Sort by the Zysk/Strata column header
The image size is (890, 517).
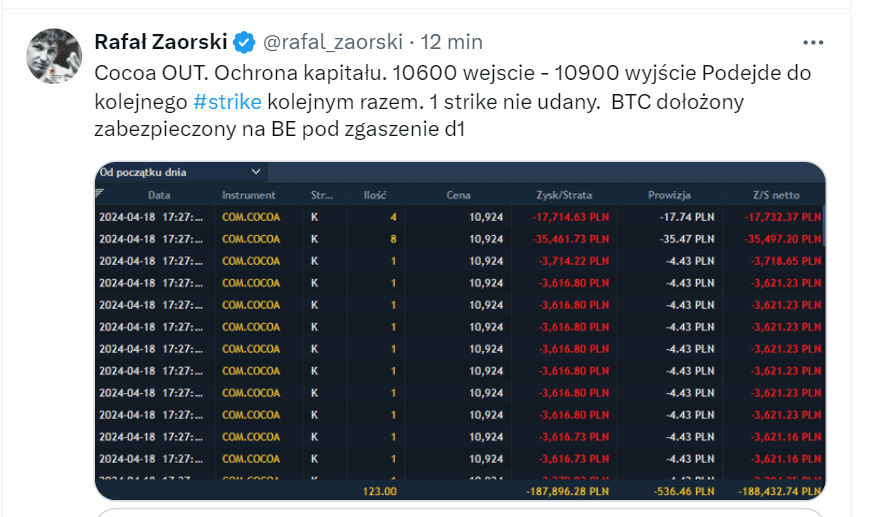pos(565,195)
